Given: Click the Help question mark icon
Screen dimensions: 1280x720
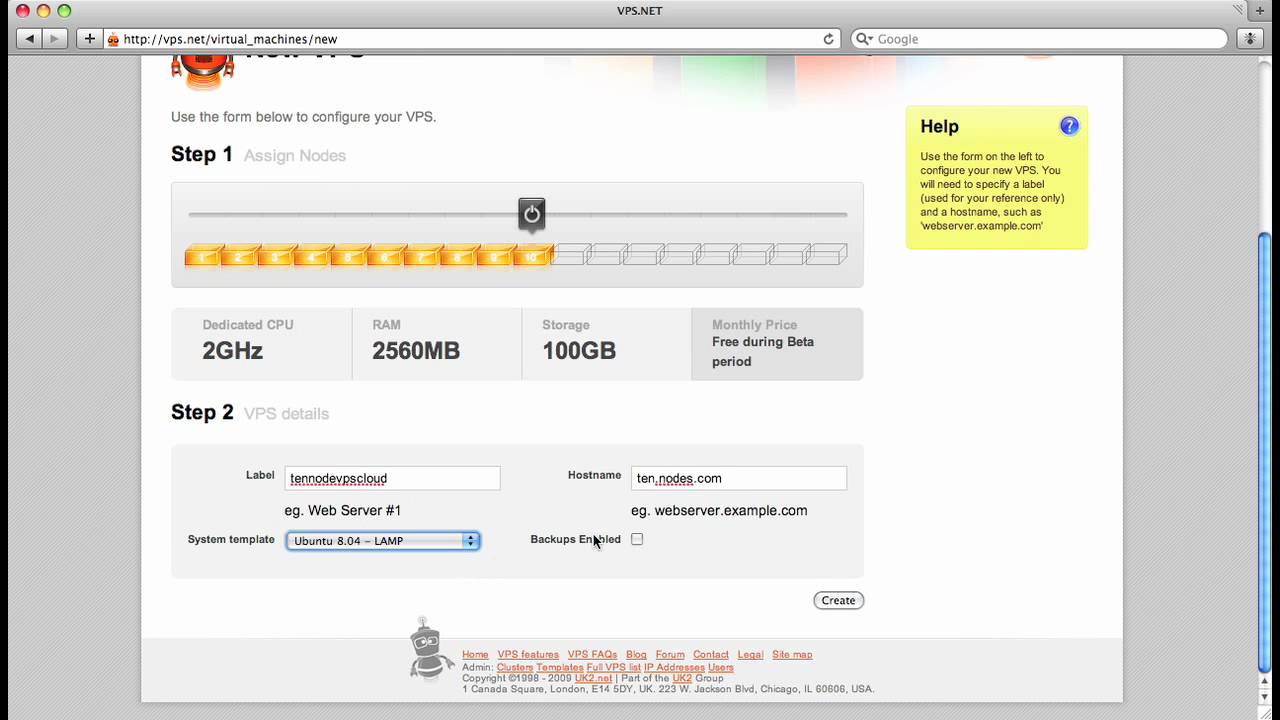Looking at the screenshot, I should tap(1069, 126).
